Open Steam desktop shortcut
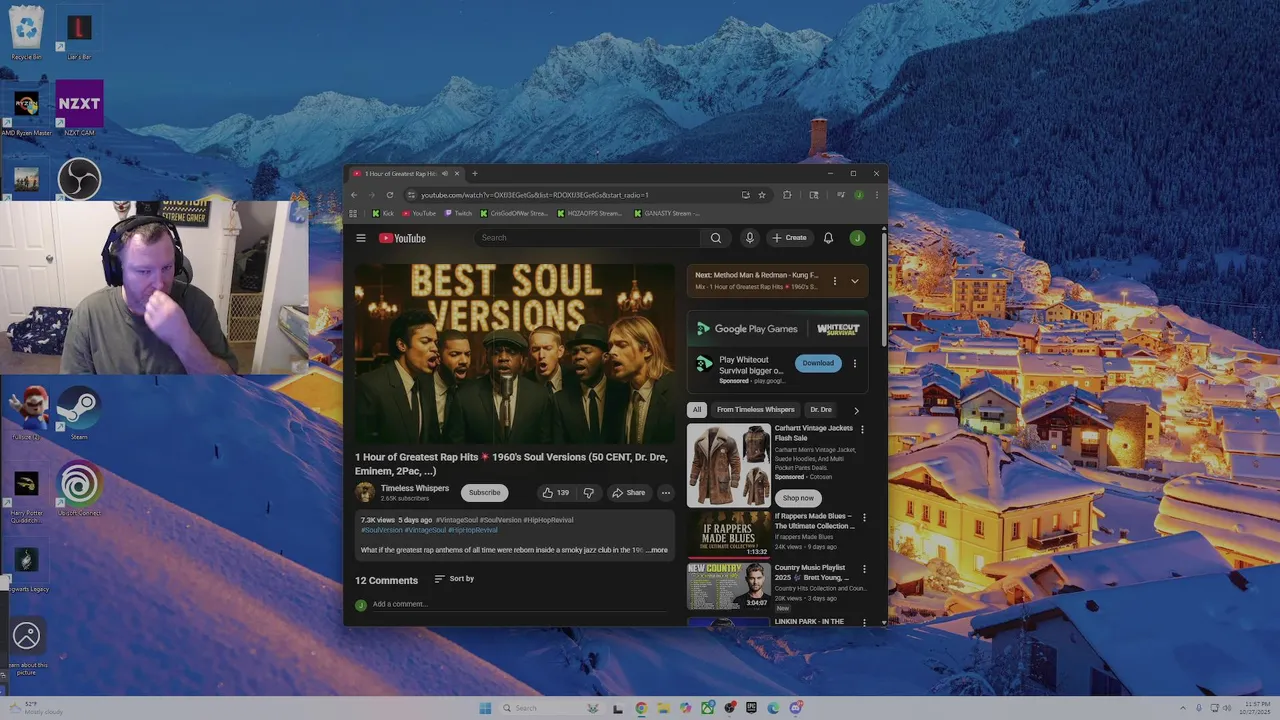 tap(79, 413)
